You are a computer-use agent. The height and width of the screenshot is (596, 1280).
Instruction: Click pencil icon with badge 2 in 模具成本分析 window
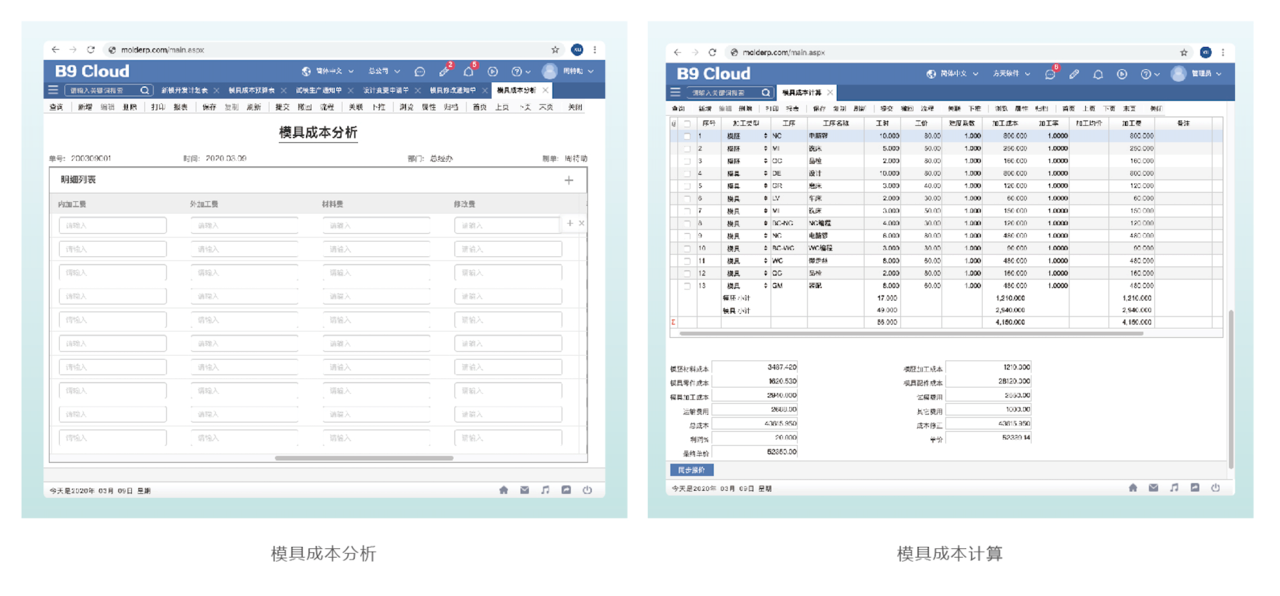pos(444,72)
